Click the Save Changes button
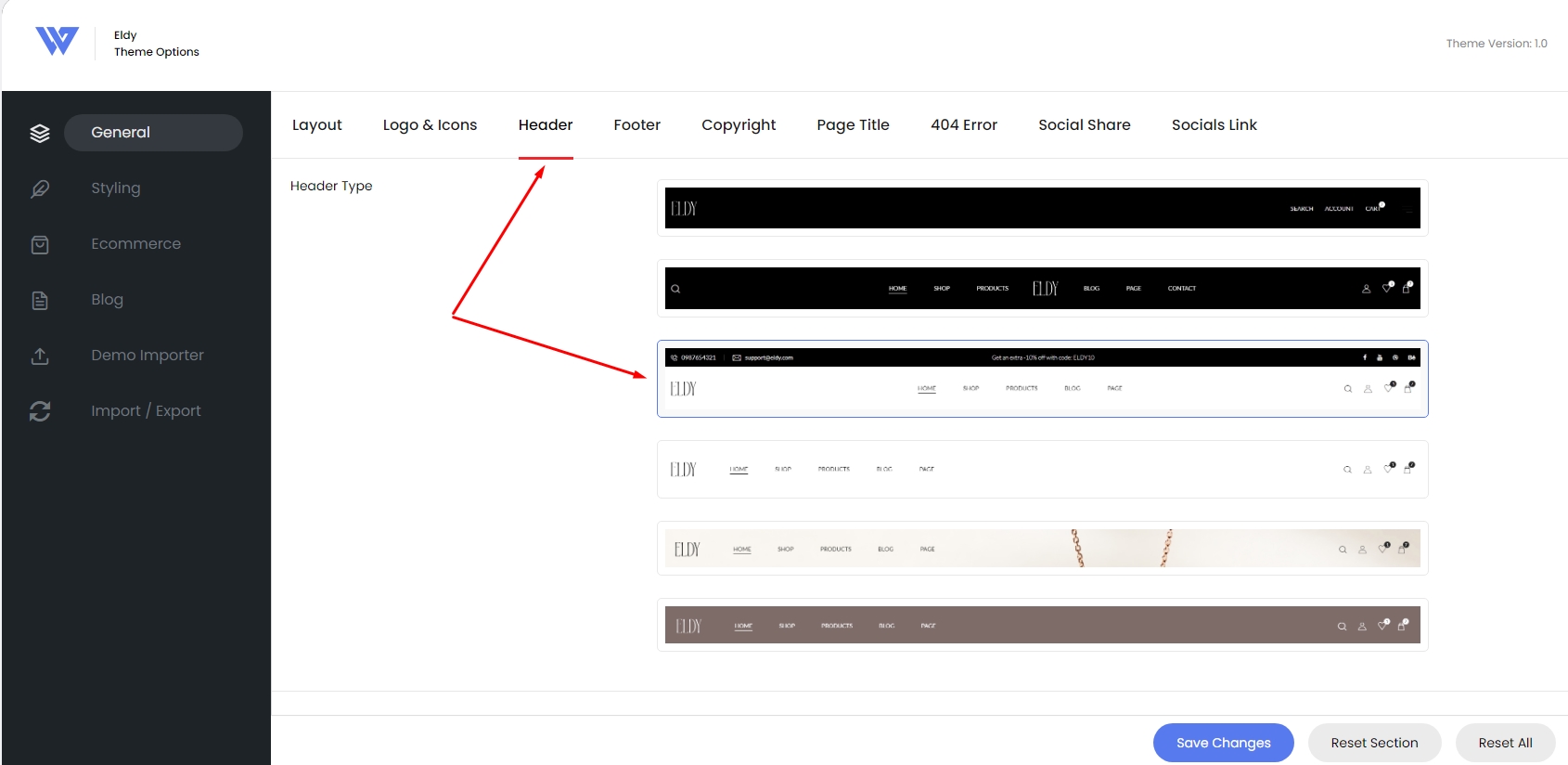 1224,743
